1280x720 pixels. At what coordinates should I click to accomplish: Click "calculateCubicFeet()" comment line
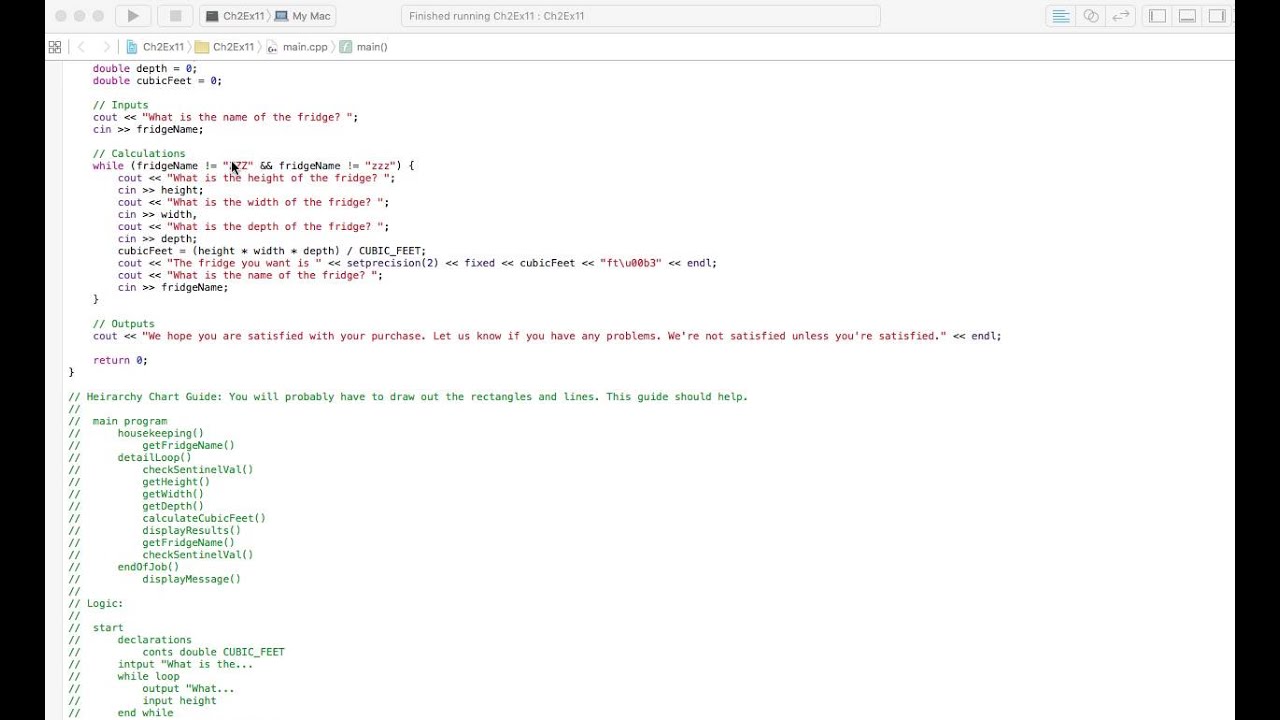(204, 518)
